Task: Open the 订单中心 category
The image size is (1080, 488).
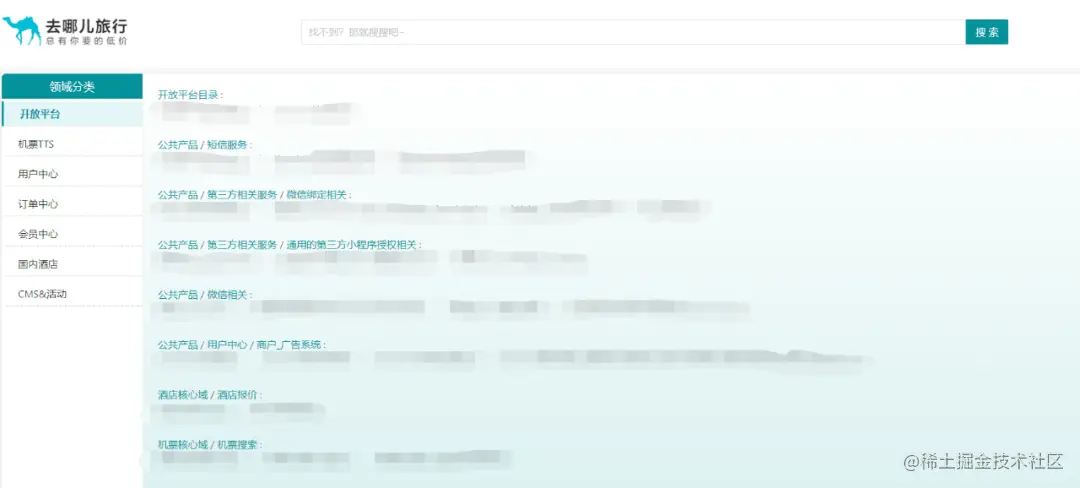Action: (x=72, y=204)
